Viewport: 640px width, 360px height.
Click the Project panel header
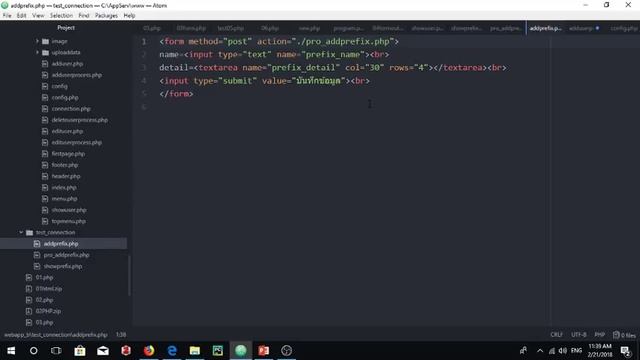66,28
